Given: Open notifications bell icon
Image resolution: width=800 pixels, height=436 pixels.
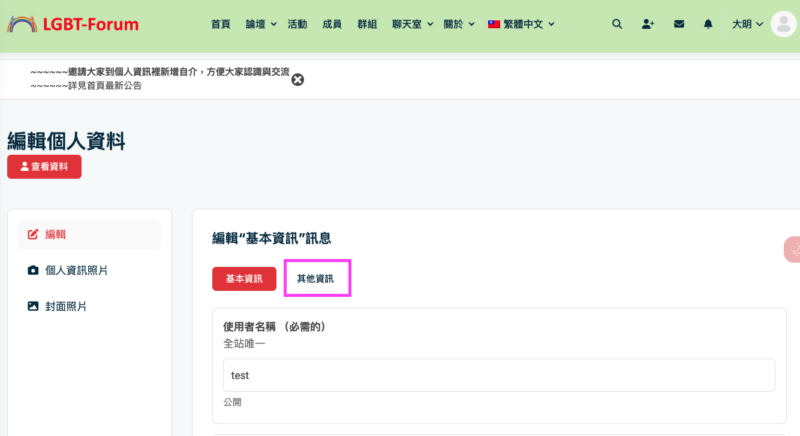Looking at the screenshot, I should pyautogui.click(x=709, y=24).
